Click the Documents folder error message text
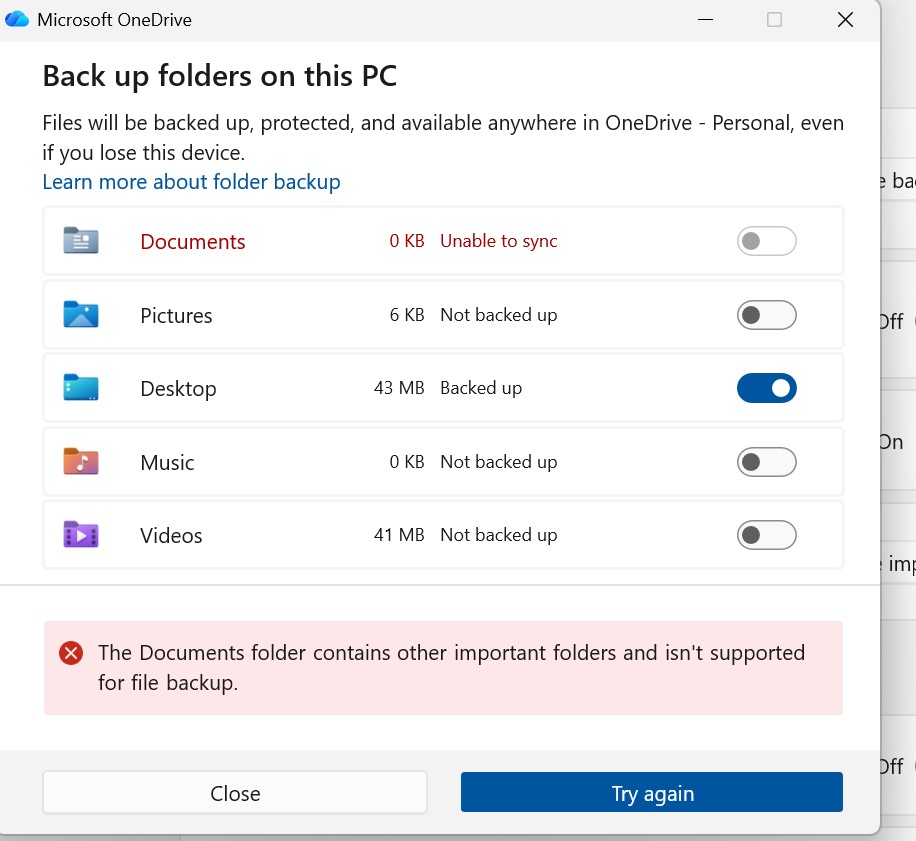Image resolution: width=916 pixels, height=841 pixels. tap(451, 667)
